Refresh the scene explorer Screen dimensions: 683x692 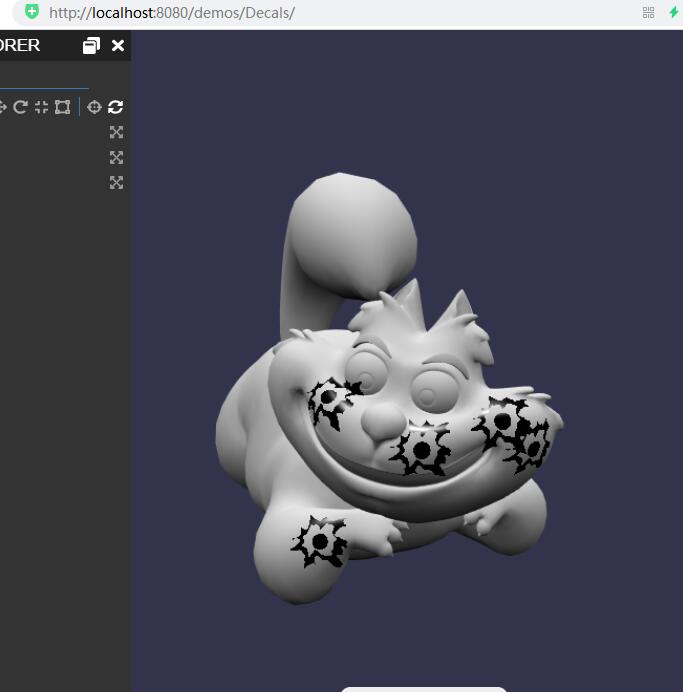[x=116, y=107]
